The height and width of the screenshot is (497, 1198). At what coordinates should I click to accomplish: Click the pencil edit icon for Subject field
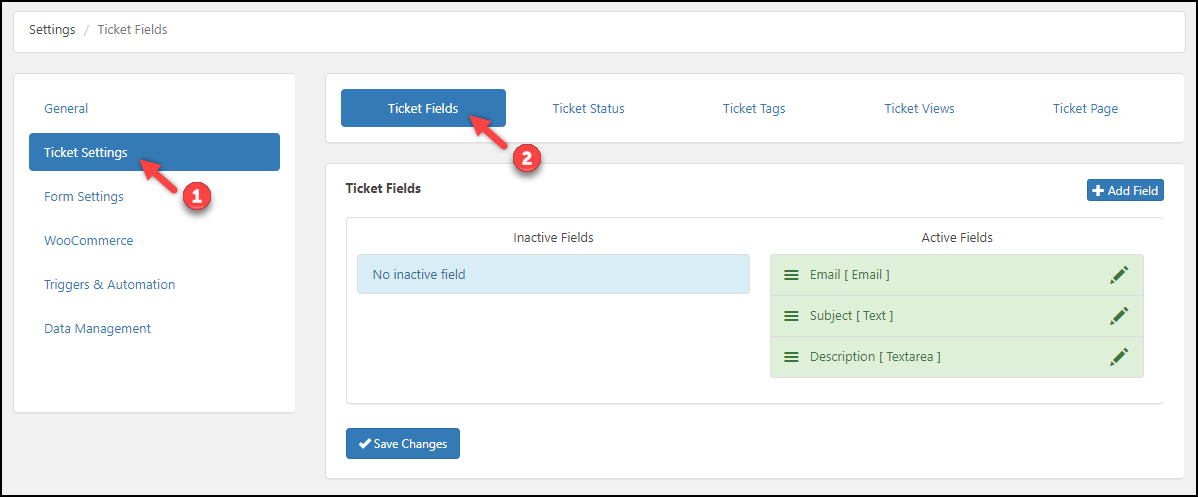[1119, 316]
